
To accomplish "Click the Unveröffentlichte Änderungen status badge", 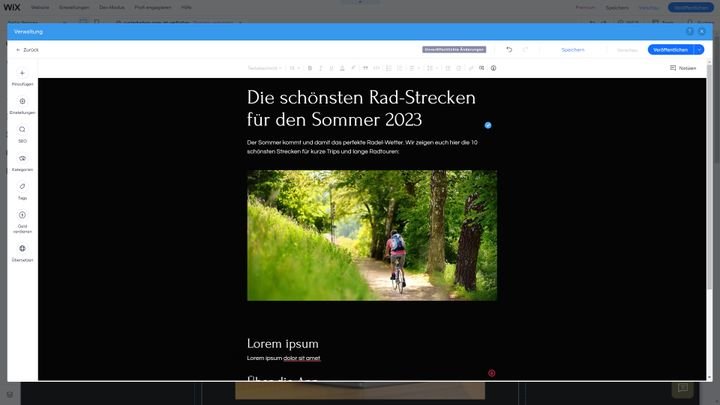I will [x=454, y=50].
